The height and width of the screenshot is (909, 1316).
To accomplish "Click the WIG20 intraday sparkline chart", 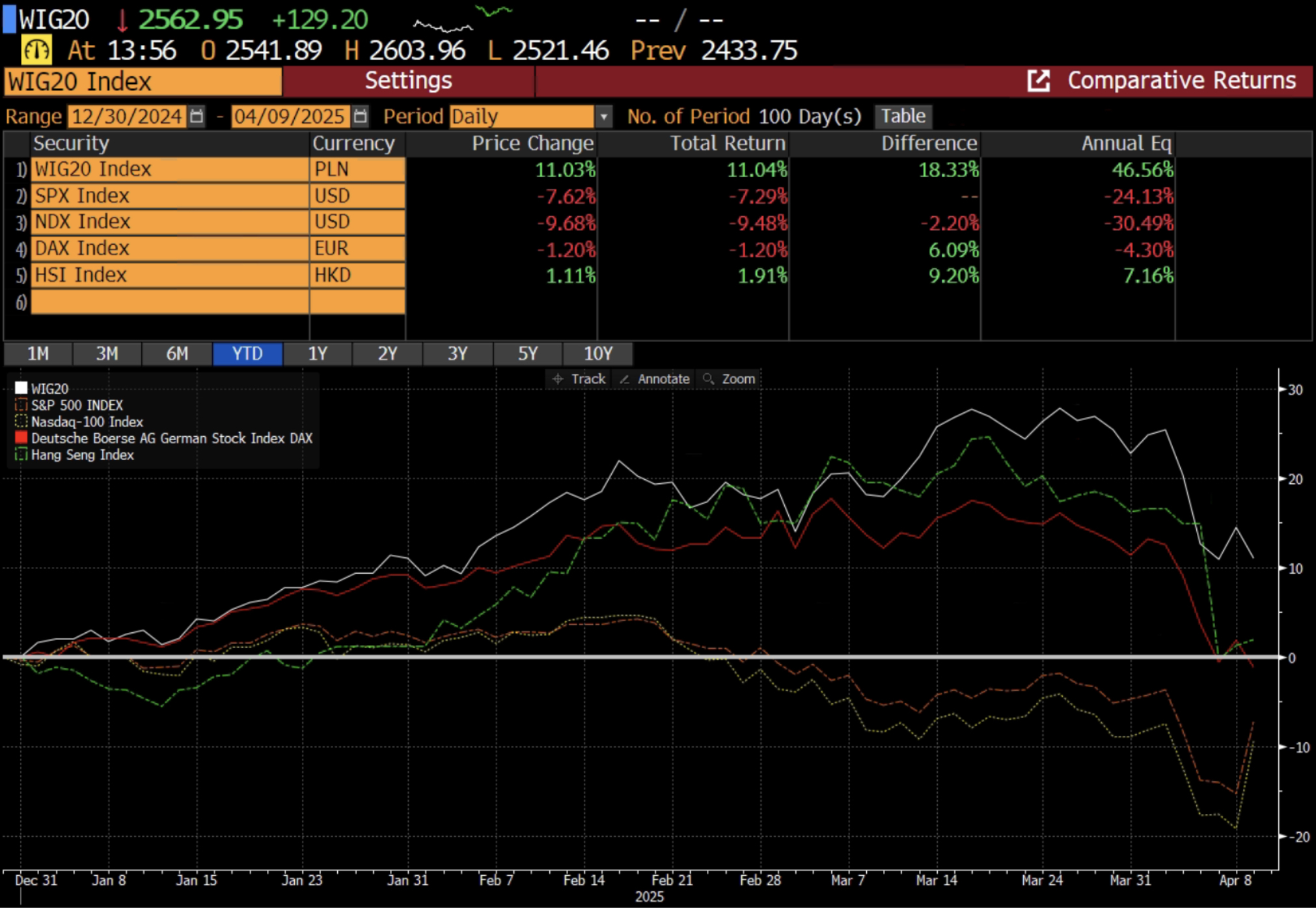I will 462,20.
